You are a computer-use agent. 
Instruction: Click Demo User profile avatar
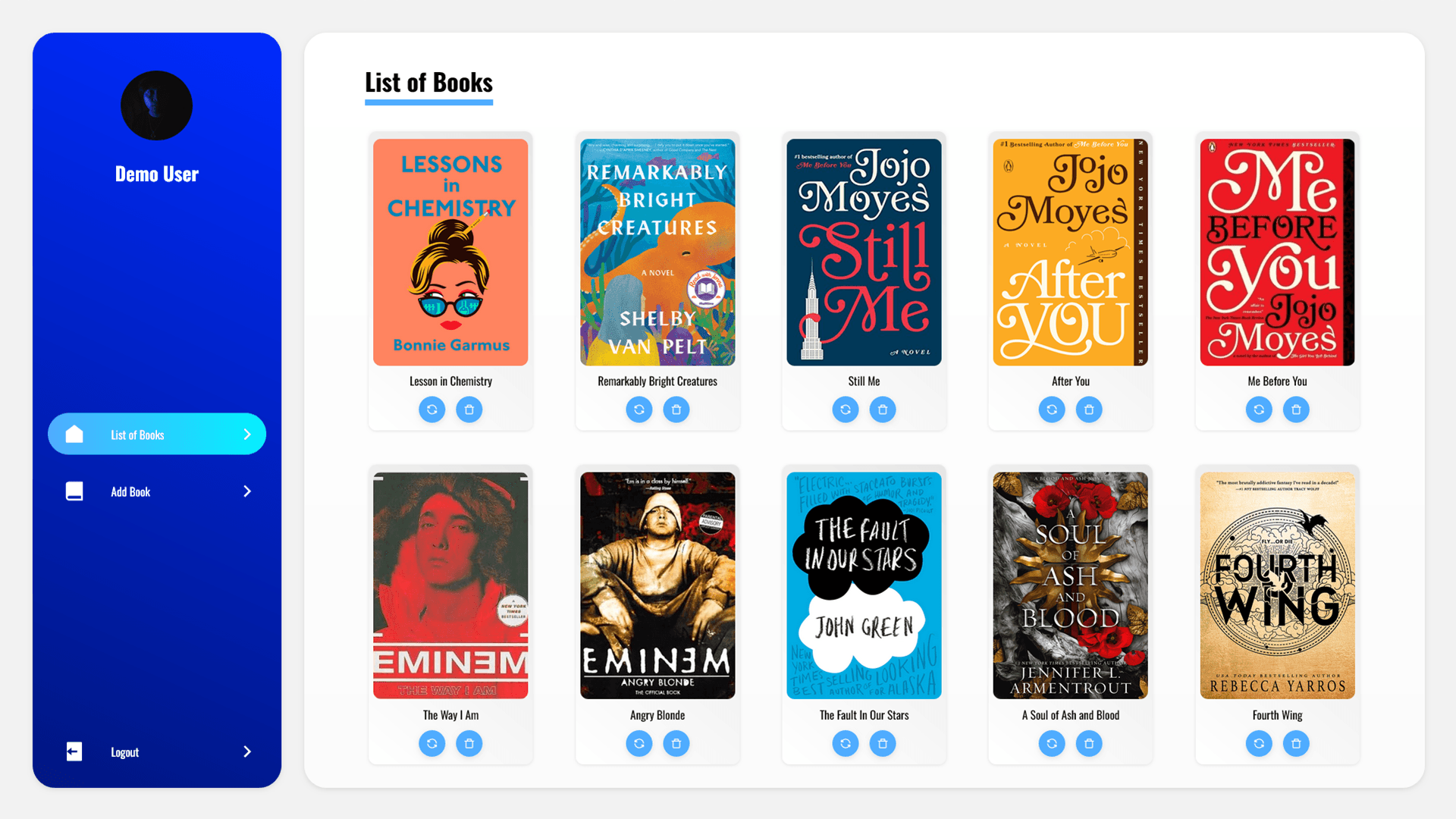click(156, 105)
